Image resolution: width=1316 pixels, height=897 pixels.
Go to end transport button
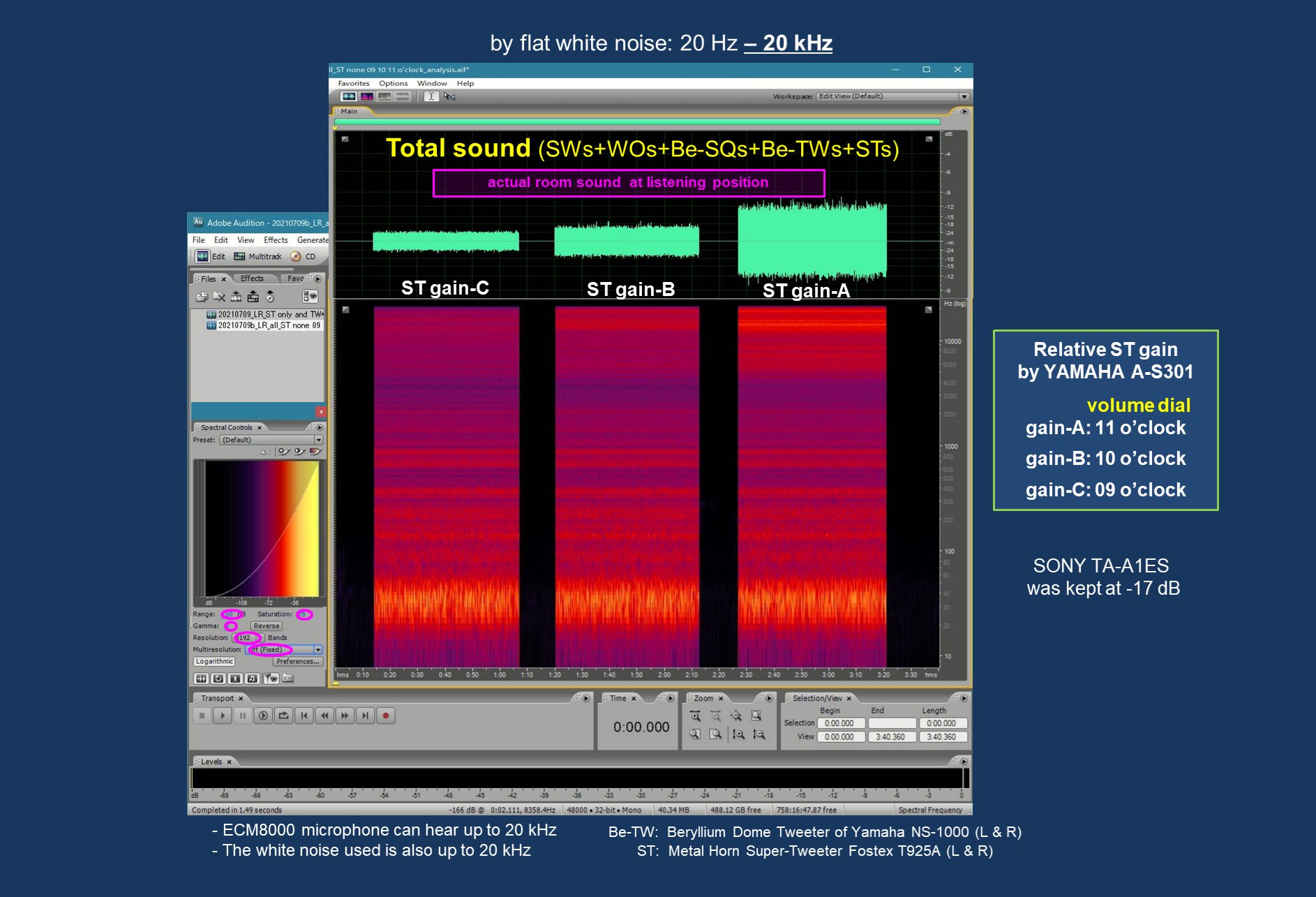(365, 716)
